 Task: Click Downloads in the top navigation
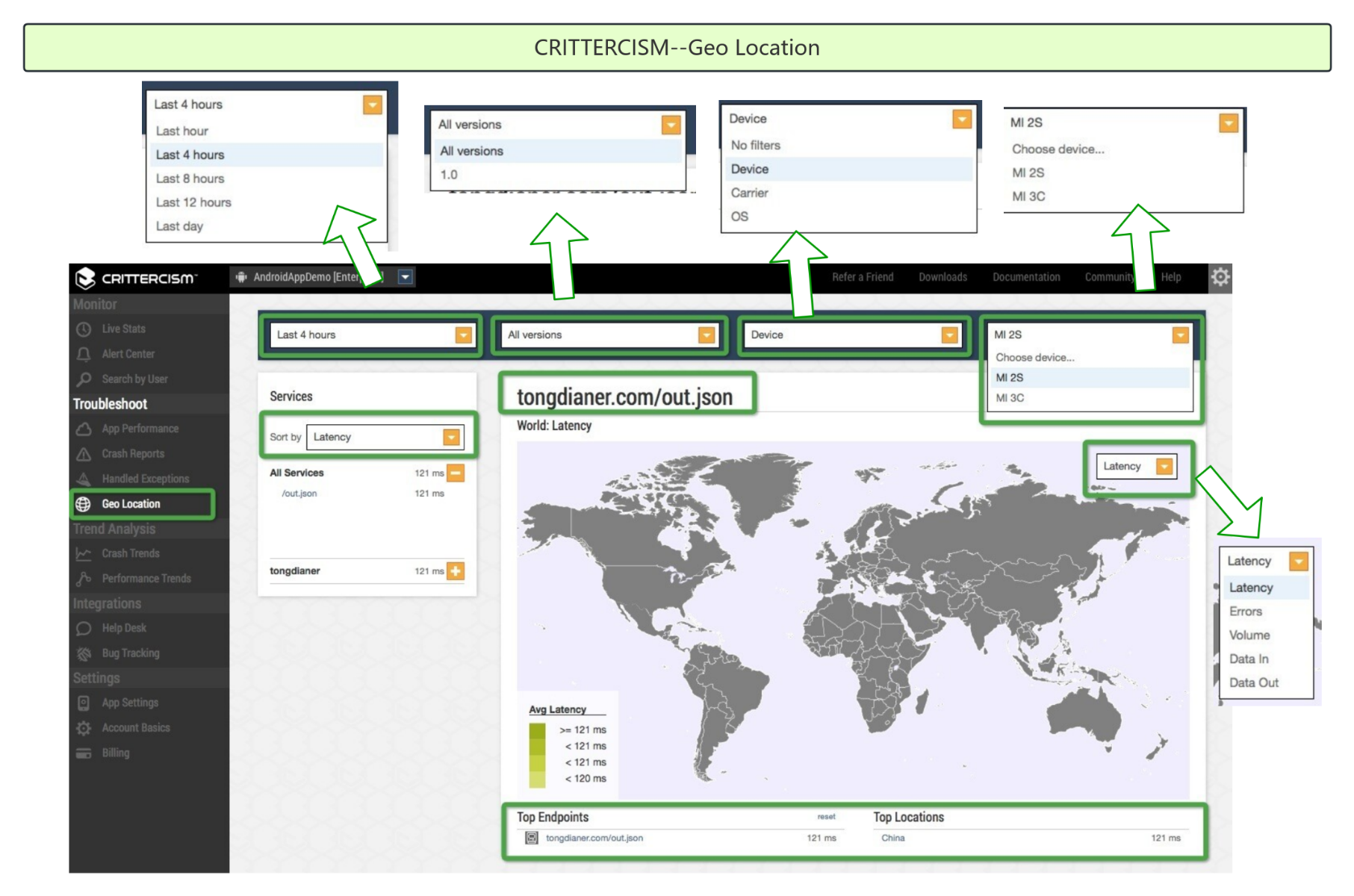[942, 276]
